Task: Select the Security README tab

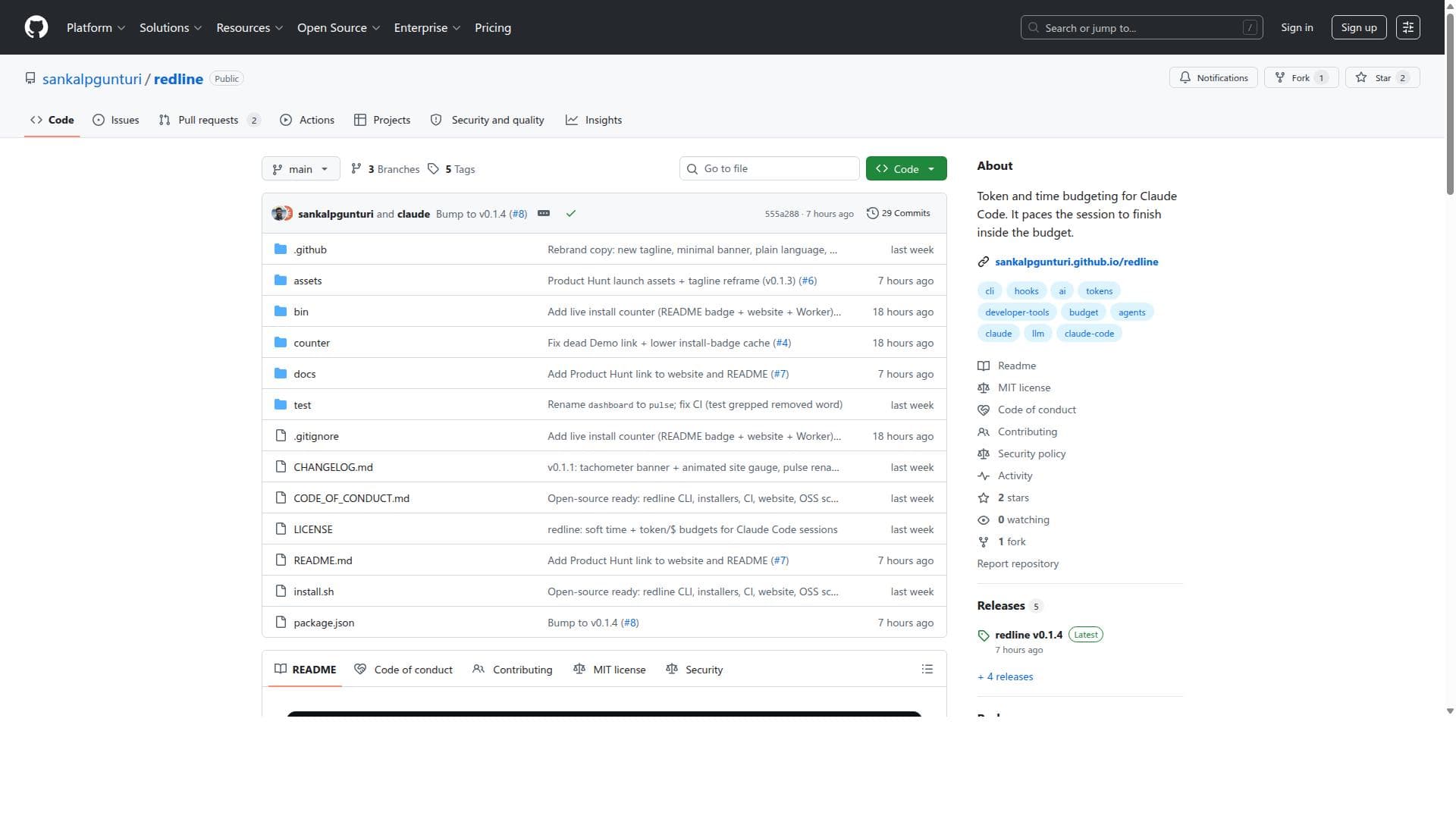Action: coord(695,670)
